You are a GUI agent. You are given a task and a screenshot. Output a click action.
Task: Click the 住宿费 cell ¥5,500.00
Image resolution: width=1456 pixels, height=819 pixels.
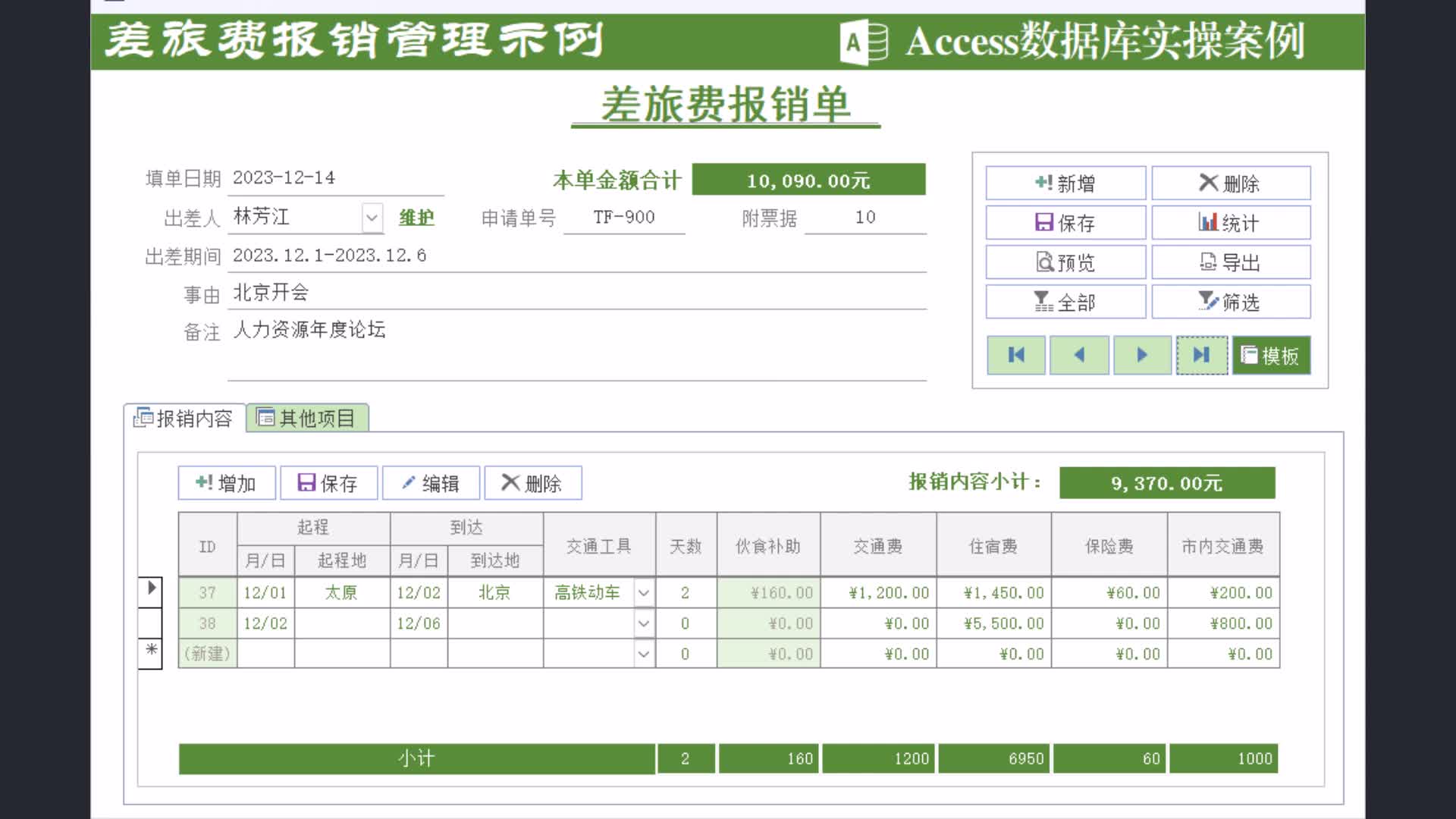coord(993,623)
